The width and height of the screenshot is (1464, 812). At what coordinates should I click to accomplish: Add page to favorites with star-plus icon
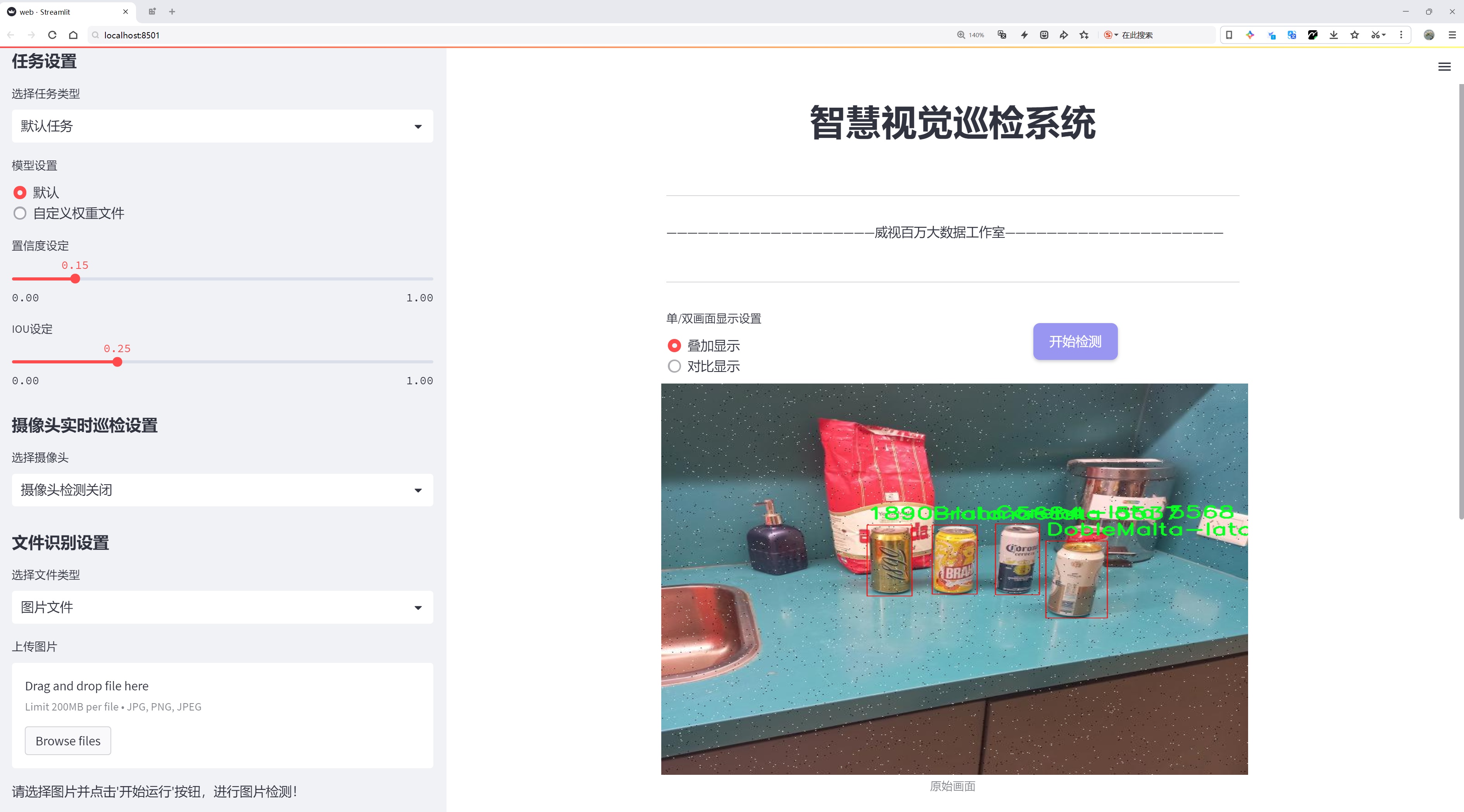[x=1085, y=35]
